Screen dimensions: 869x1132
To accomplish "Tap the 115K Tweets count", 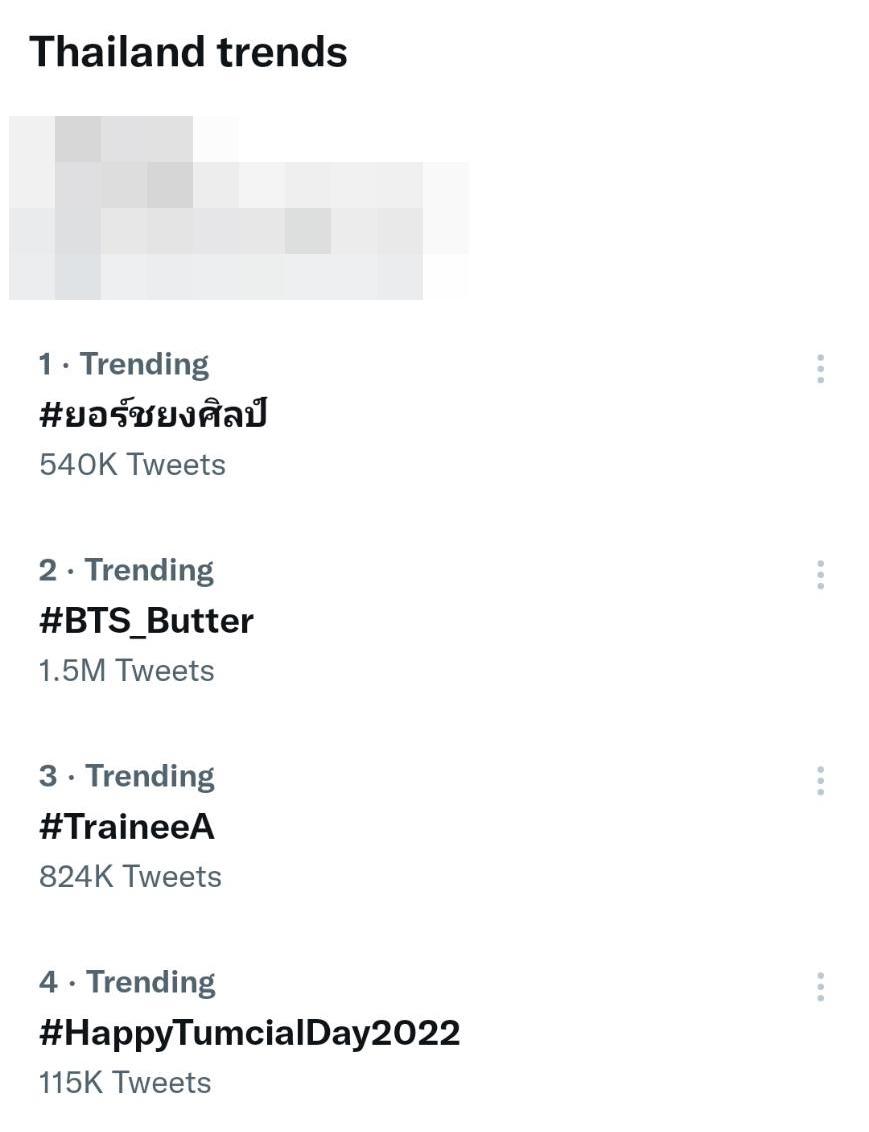I will pyautogui.click(x=125, y=1083).
